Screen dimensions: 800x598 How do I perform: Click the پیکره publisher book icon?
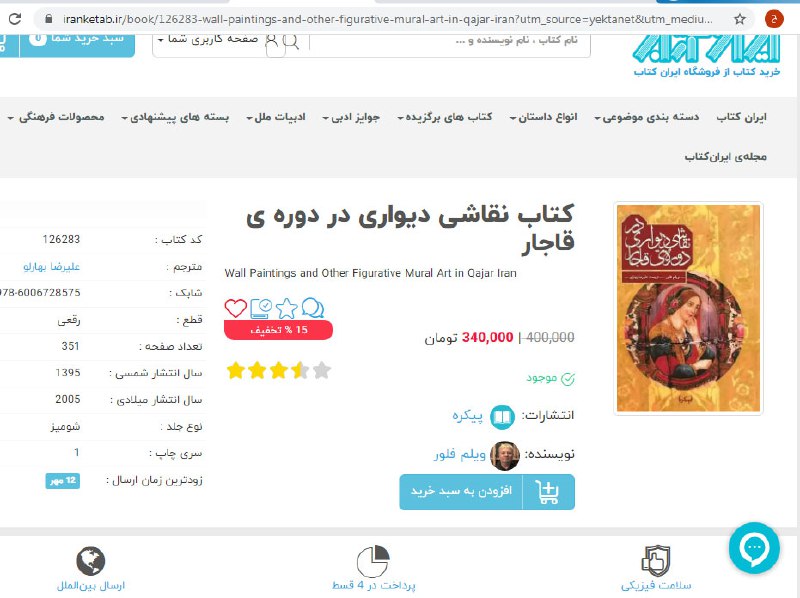(502, 417)
